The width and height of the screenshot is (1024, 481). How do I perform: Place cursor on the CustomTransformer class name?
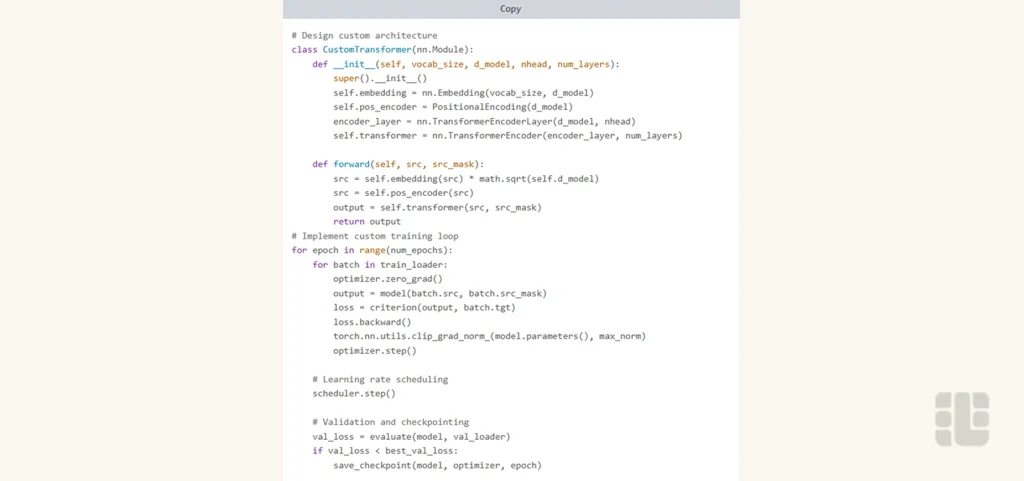point(366,49)
